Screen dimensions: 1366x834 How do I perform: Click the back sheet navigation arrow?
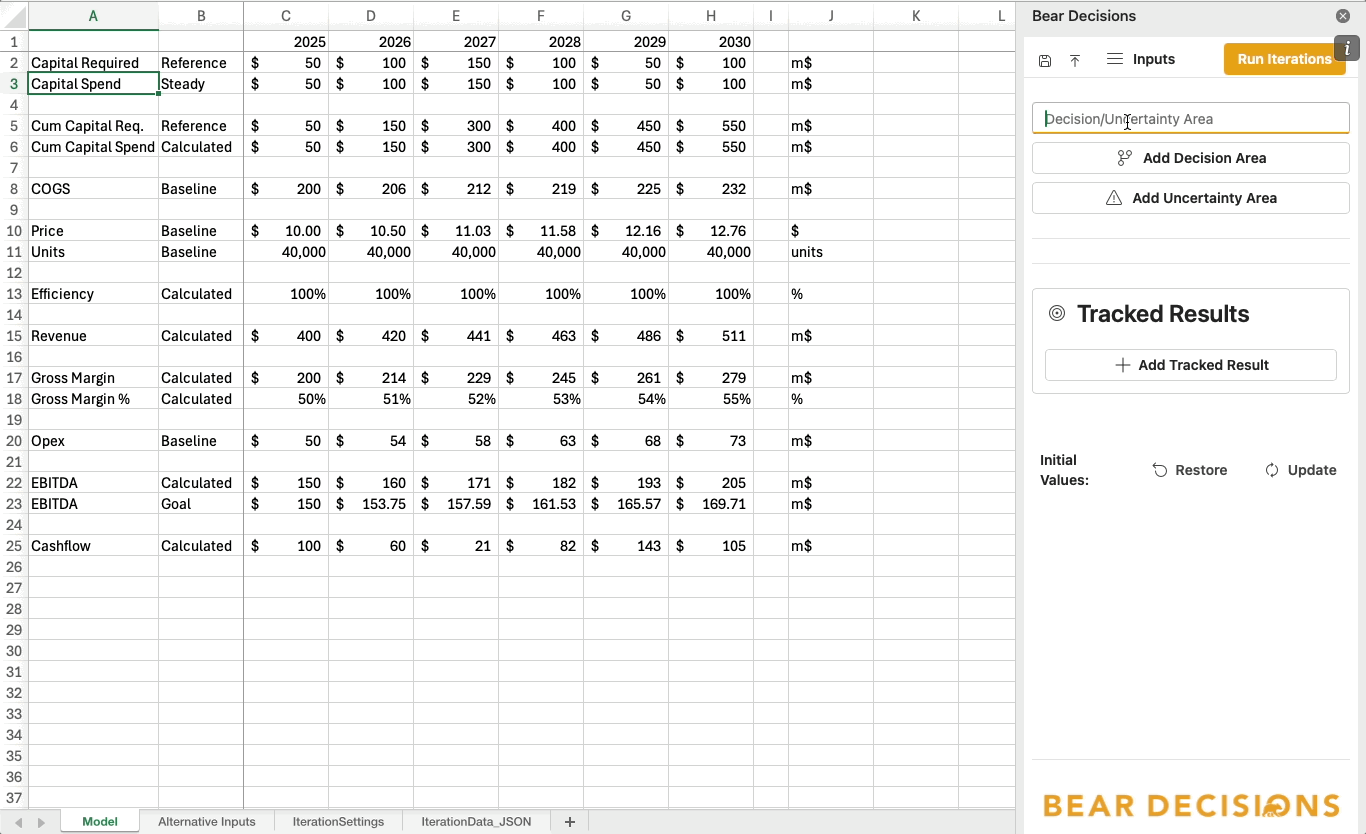pyautogui.click(x=18, y=821)
